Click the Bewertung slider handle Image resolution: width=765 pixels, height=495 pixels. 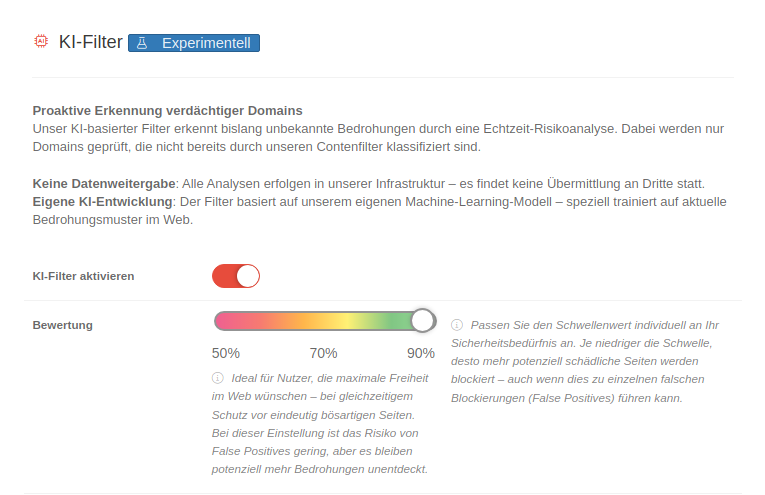pyautogui.click(x=423, y=320)
